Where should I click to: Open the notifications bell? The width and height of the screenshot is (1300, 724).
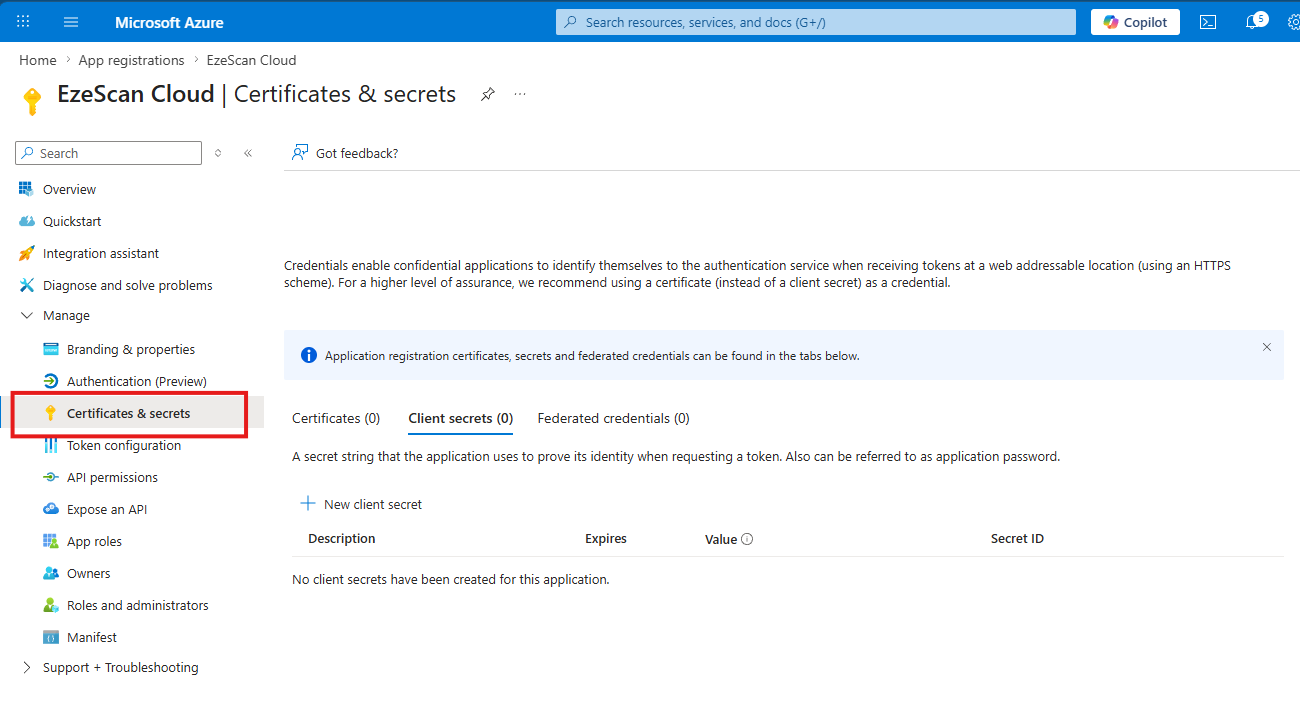pyautogui.click(x=1254, y=21)
